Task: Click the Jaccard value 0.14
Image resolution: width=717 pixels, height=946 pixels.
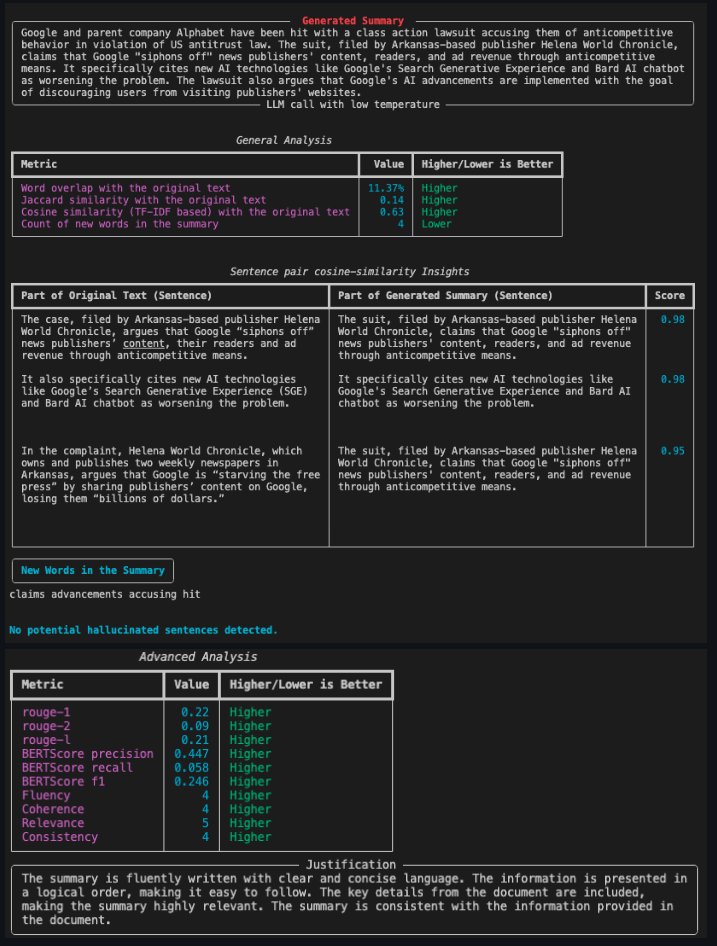Action: tap(392, 200)
